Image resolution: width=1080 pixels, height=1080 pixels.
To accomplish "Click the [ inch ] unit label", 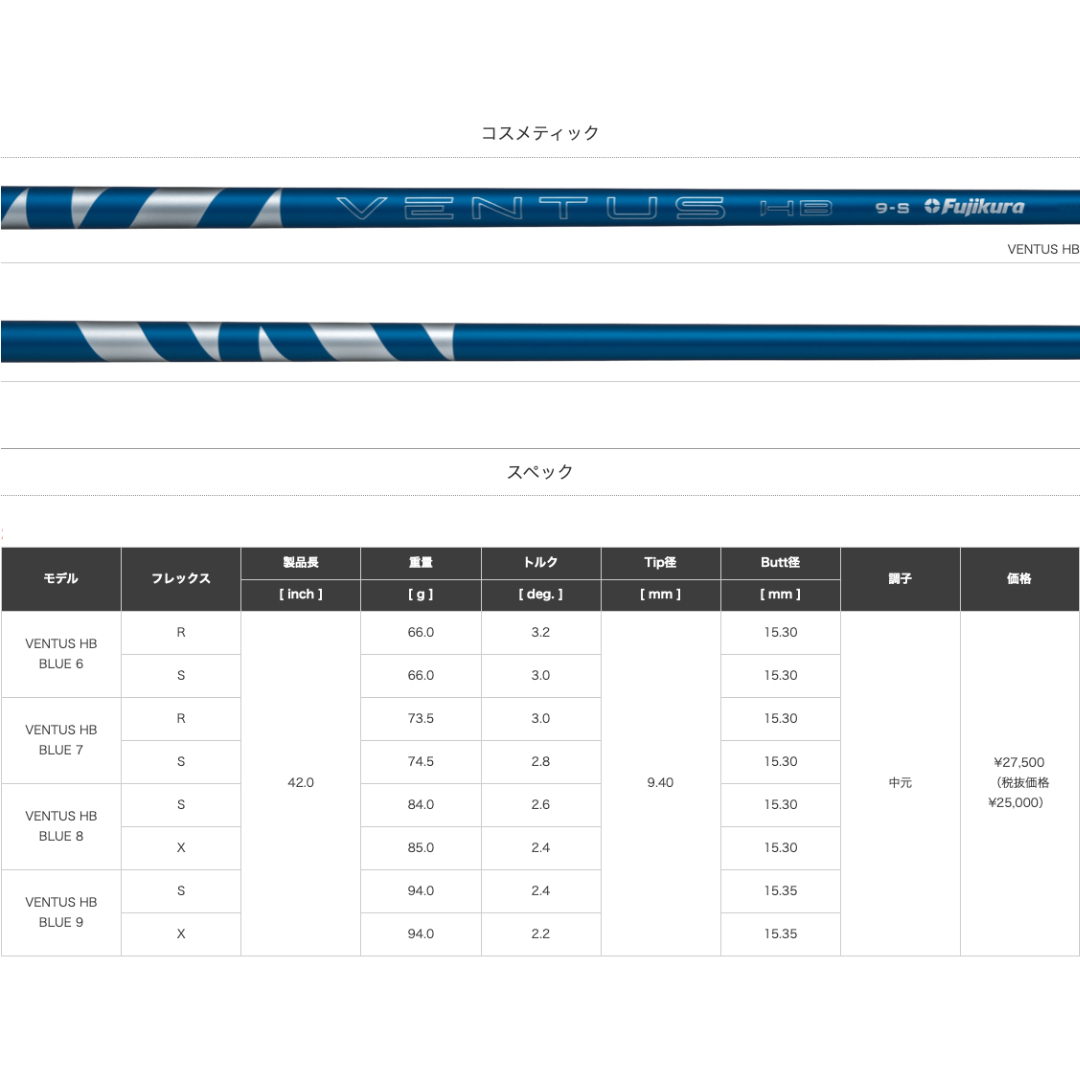I will click(x=300, y=594).
